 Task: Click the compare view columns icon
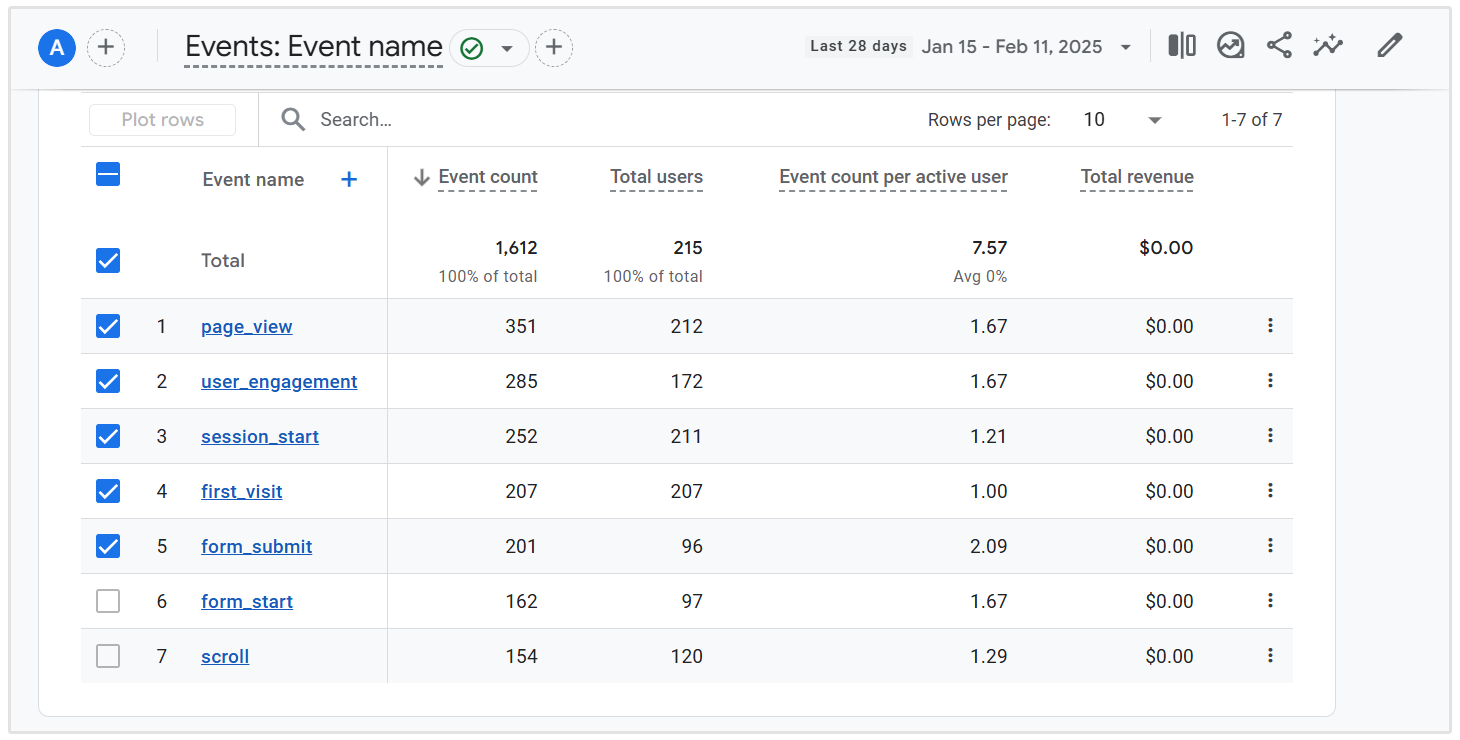[x=1182, y=46]
